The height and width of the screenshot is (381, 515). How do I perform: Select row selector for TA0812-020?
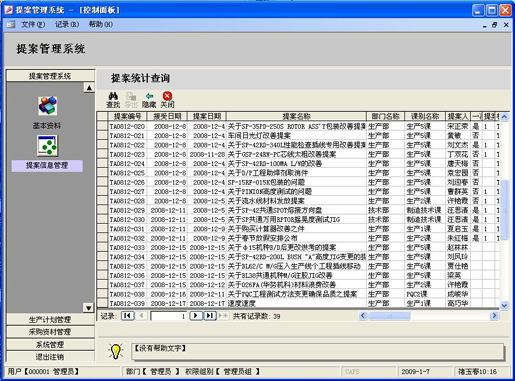(x=103, y=126)
